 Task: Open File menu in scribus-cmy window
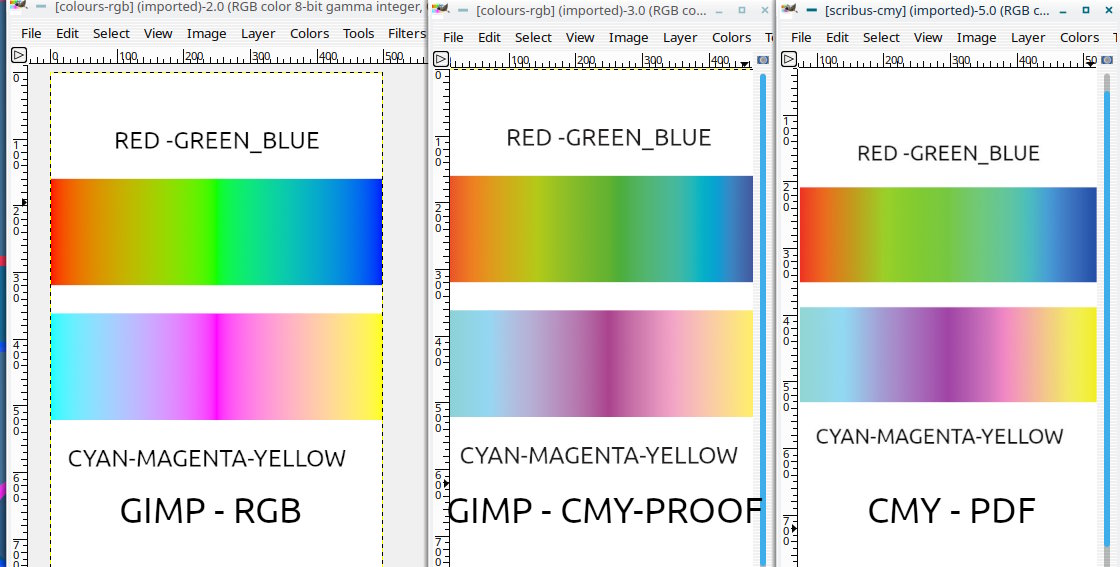[801, 37]
